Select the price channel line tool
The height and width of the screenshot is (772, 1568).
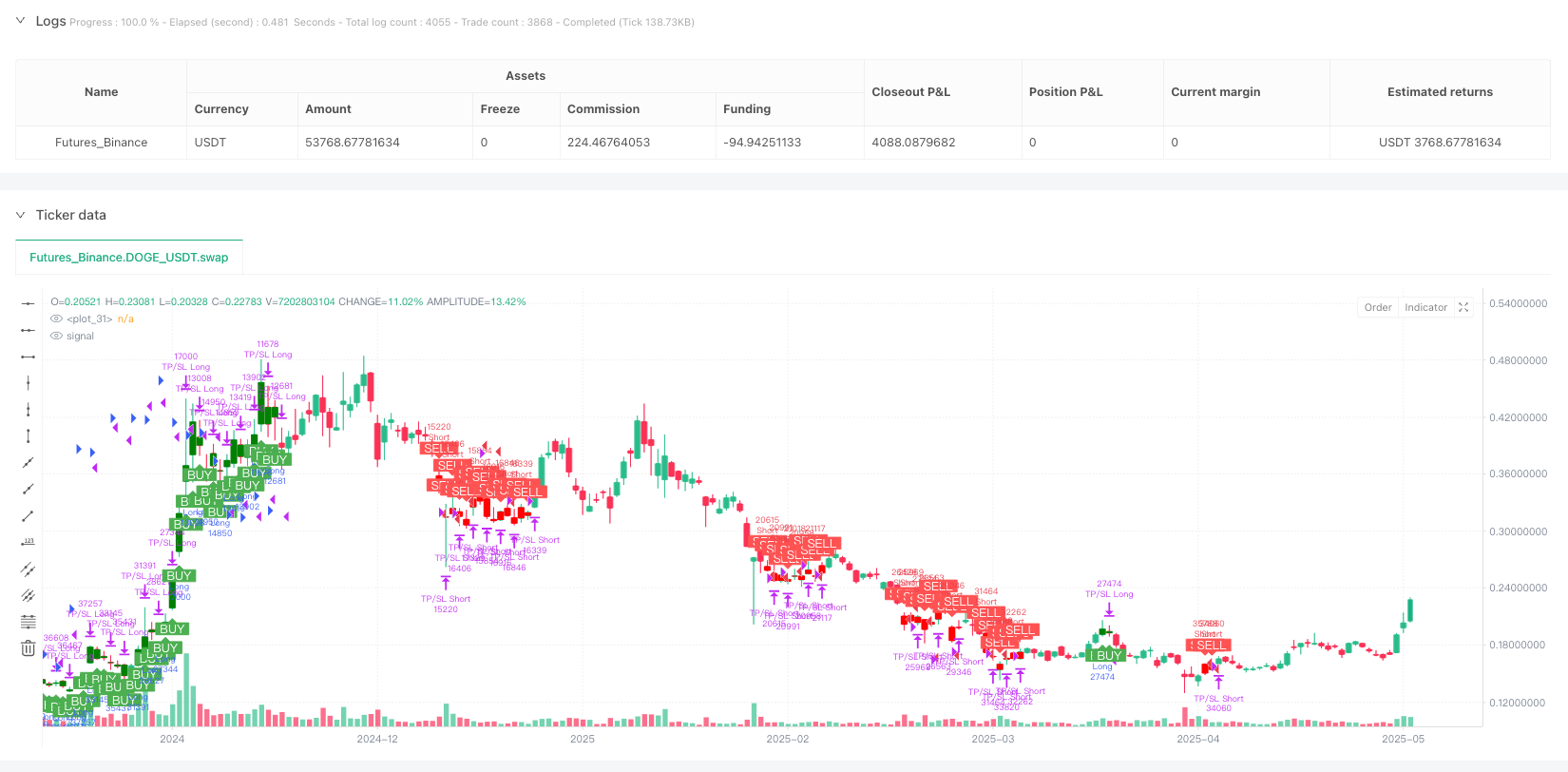28,569
